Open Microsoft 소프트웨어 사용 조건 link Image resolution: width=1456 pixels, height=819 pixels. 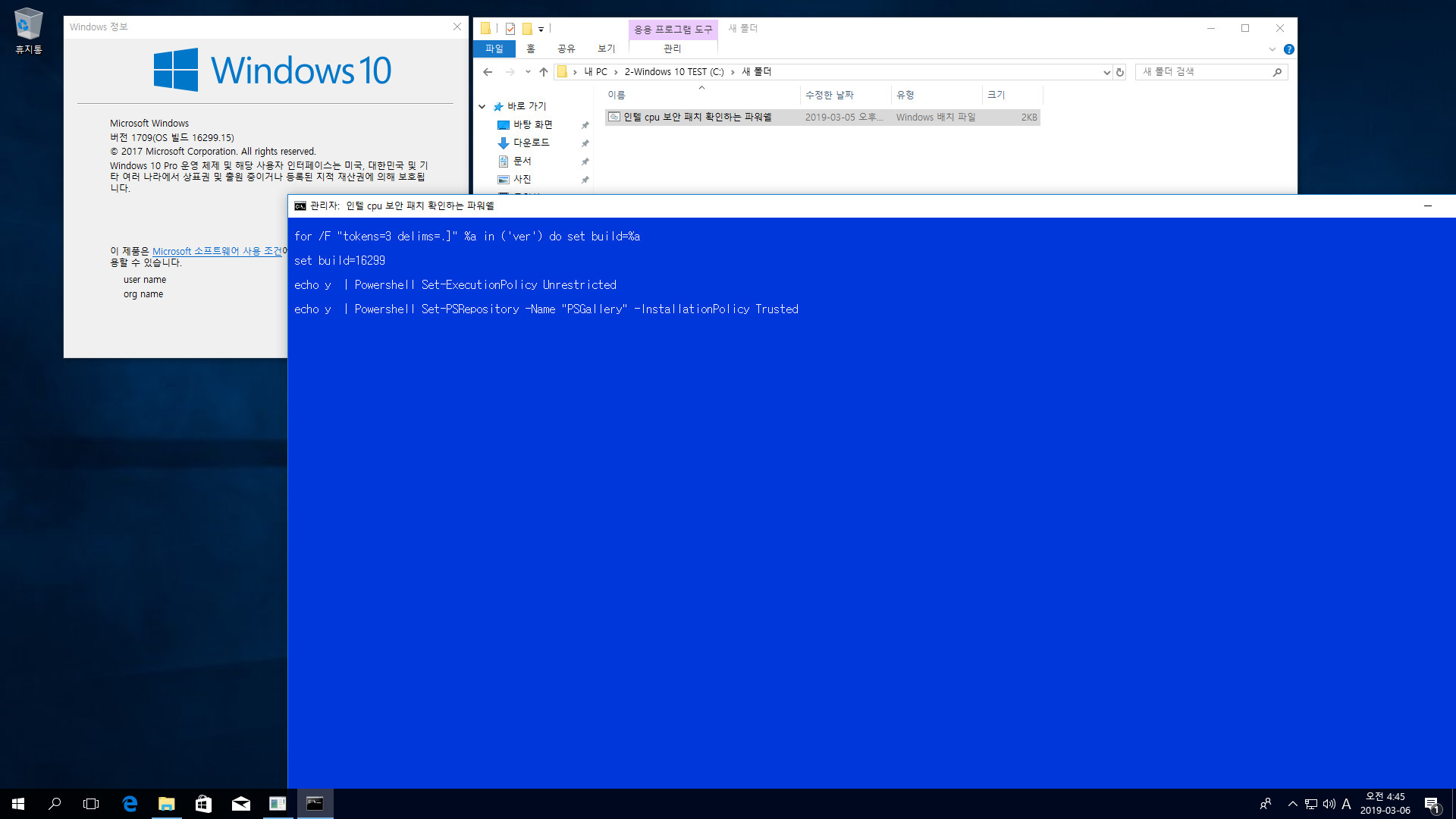(x=217, y=251)
